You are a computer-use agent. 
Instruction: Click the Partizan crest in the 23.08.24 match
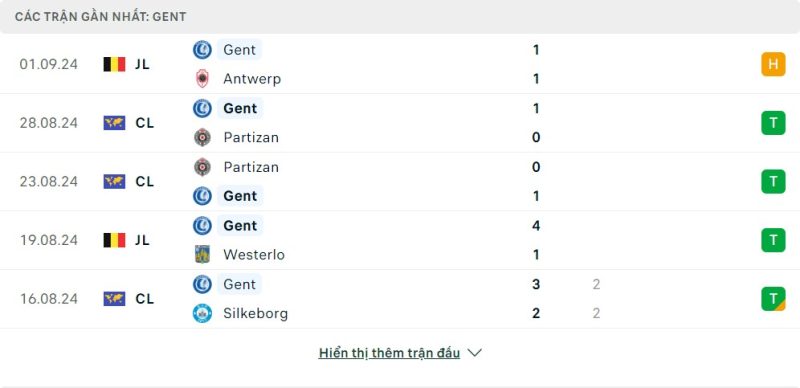click(x=203, y=167)
